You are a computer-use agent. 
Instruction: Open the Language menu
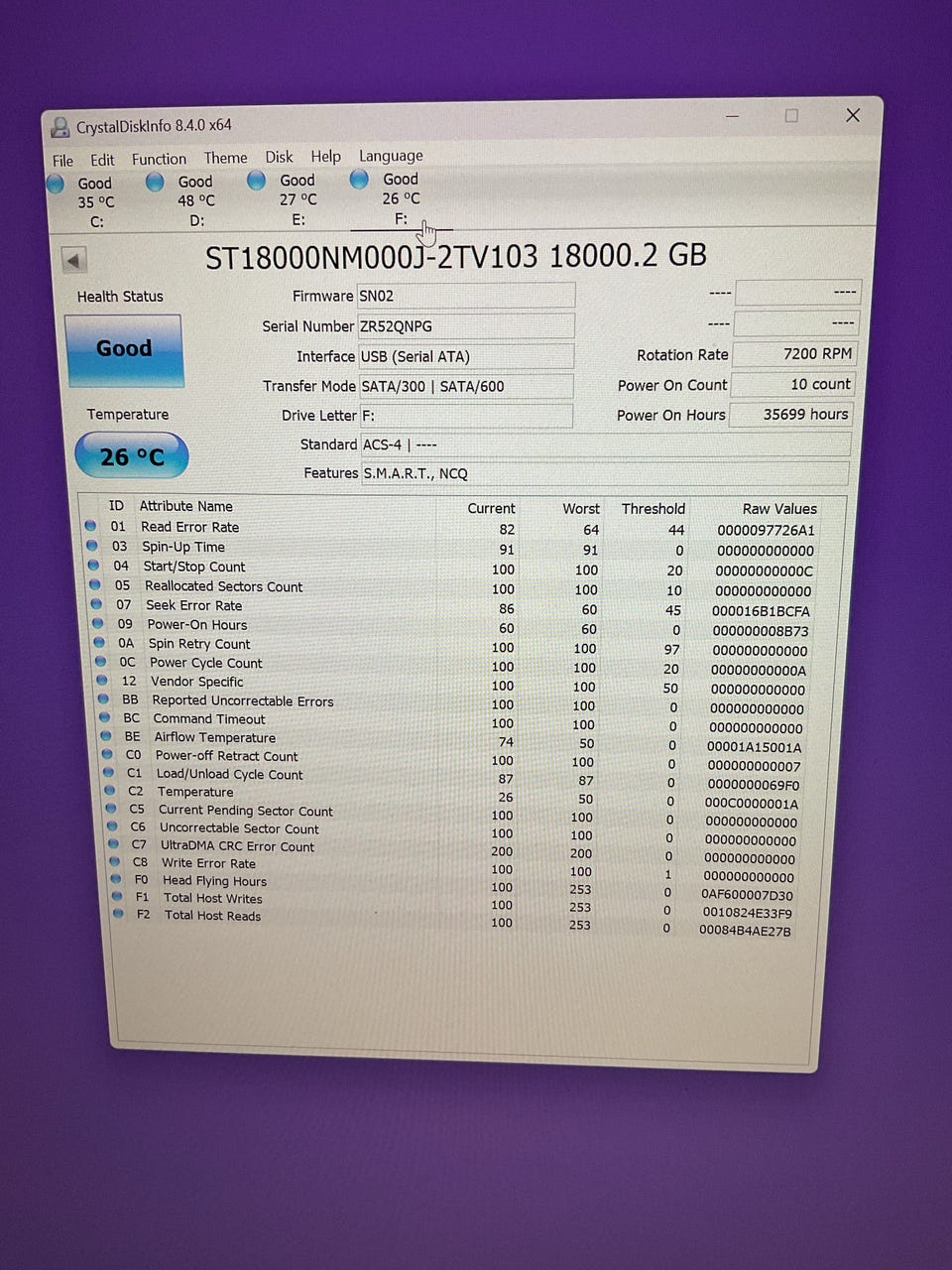(391, 156)
